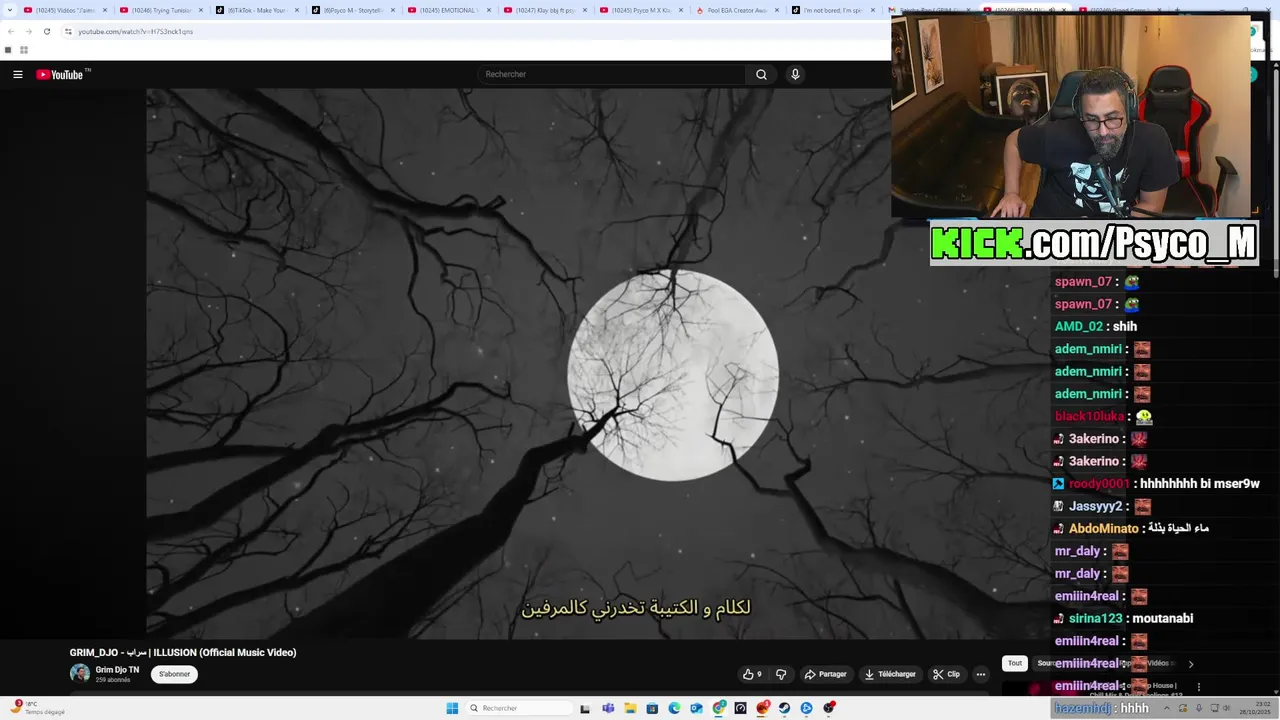Open Chrome from the taskbar
Screen dimensions: 1280x720
pyautogui.click(x=719, y=708)
